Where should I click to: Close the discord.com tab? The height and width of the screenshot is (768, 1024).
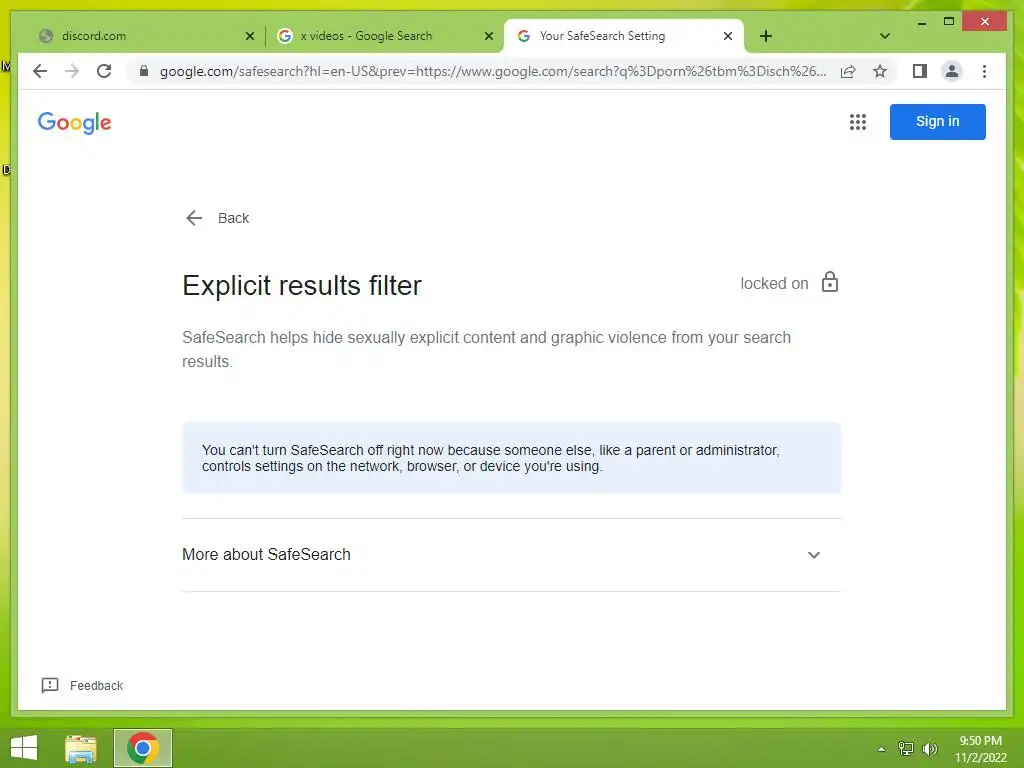pyautogui.click(x=249, y=37)
